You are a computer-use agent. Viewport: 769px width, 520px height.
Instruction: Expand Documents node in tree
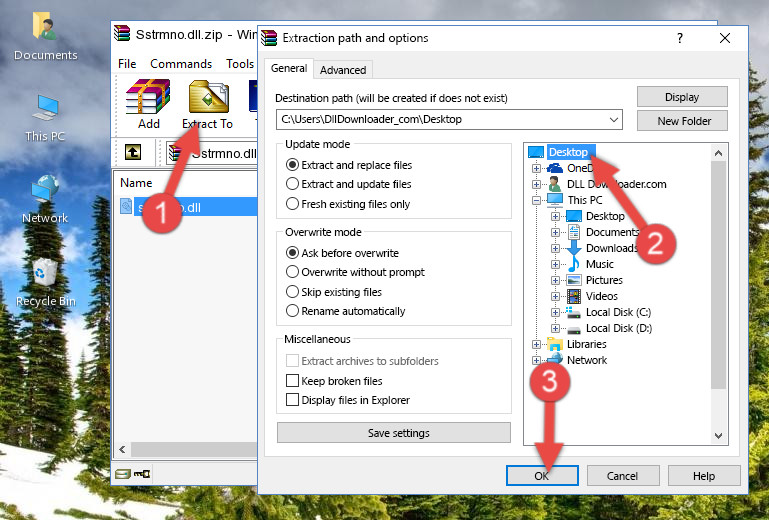pos(555,232)
